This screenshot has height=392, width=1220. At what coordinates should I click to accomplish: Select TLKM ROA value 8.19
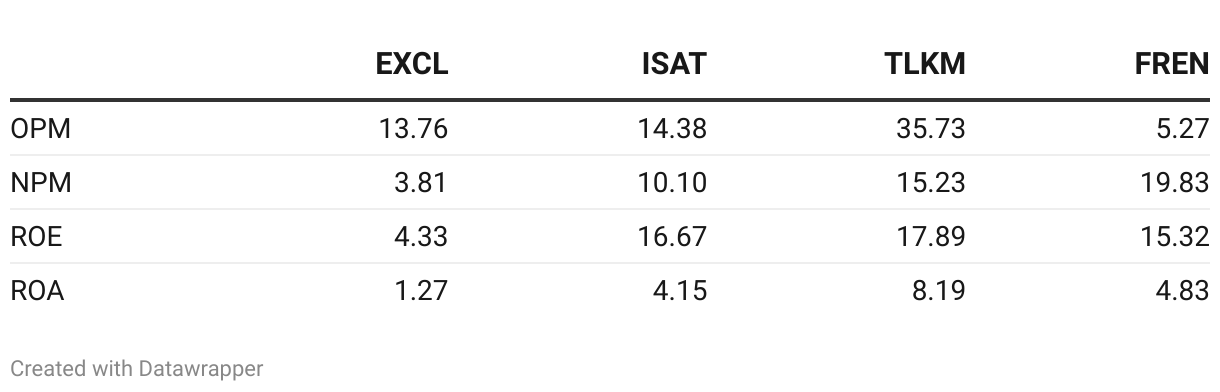(938, 291)
